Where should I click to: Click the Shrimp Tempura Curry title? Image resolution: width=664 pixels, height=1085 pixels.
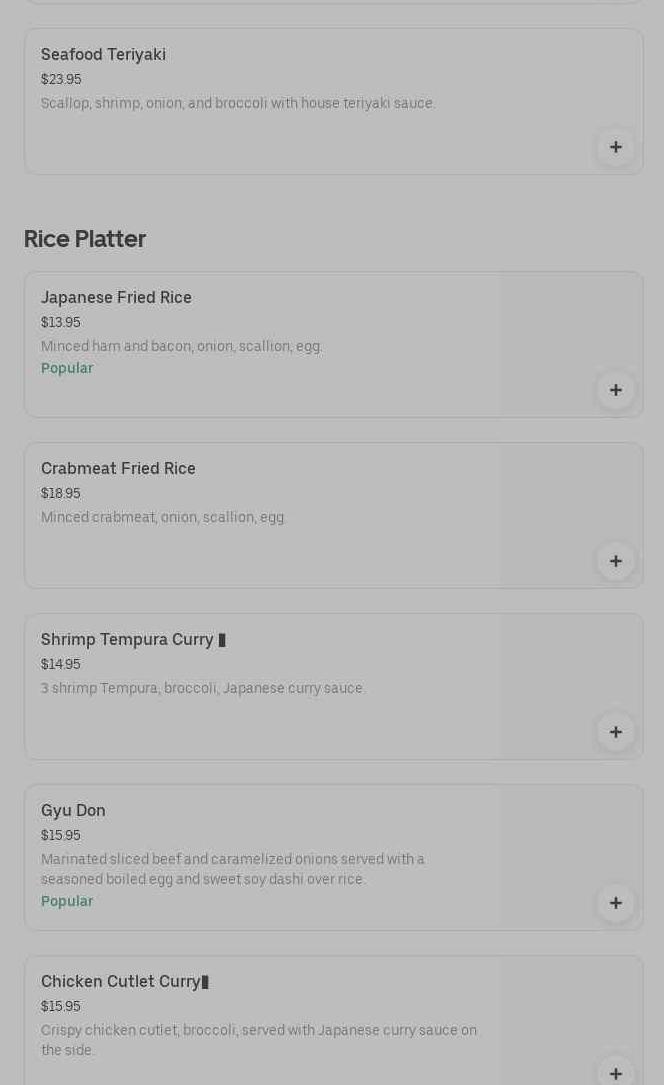coord(127,640)
